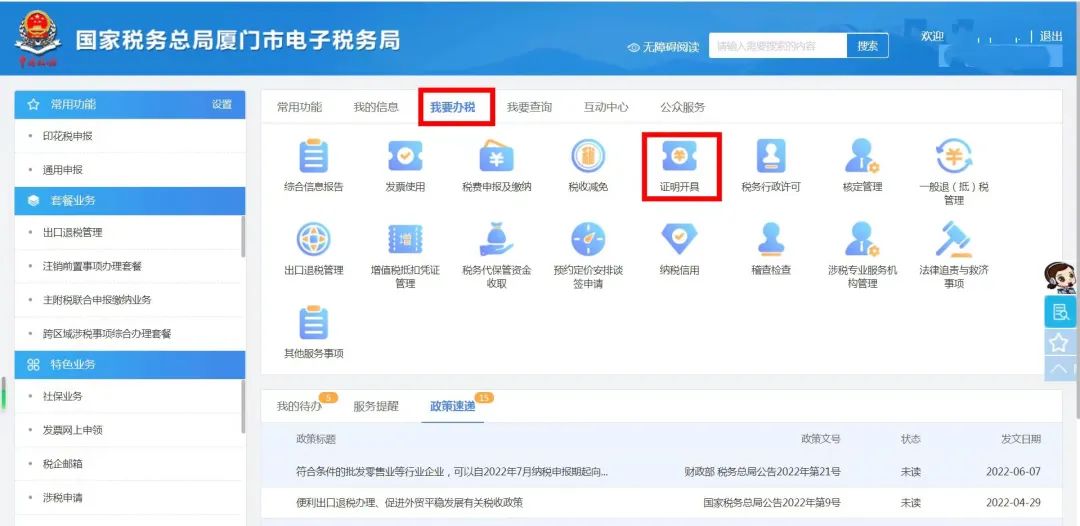The width and height of the screenshot is (1080, 526).
Task: Open the 税收减免 icon
Action: (x=588, y=158)
